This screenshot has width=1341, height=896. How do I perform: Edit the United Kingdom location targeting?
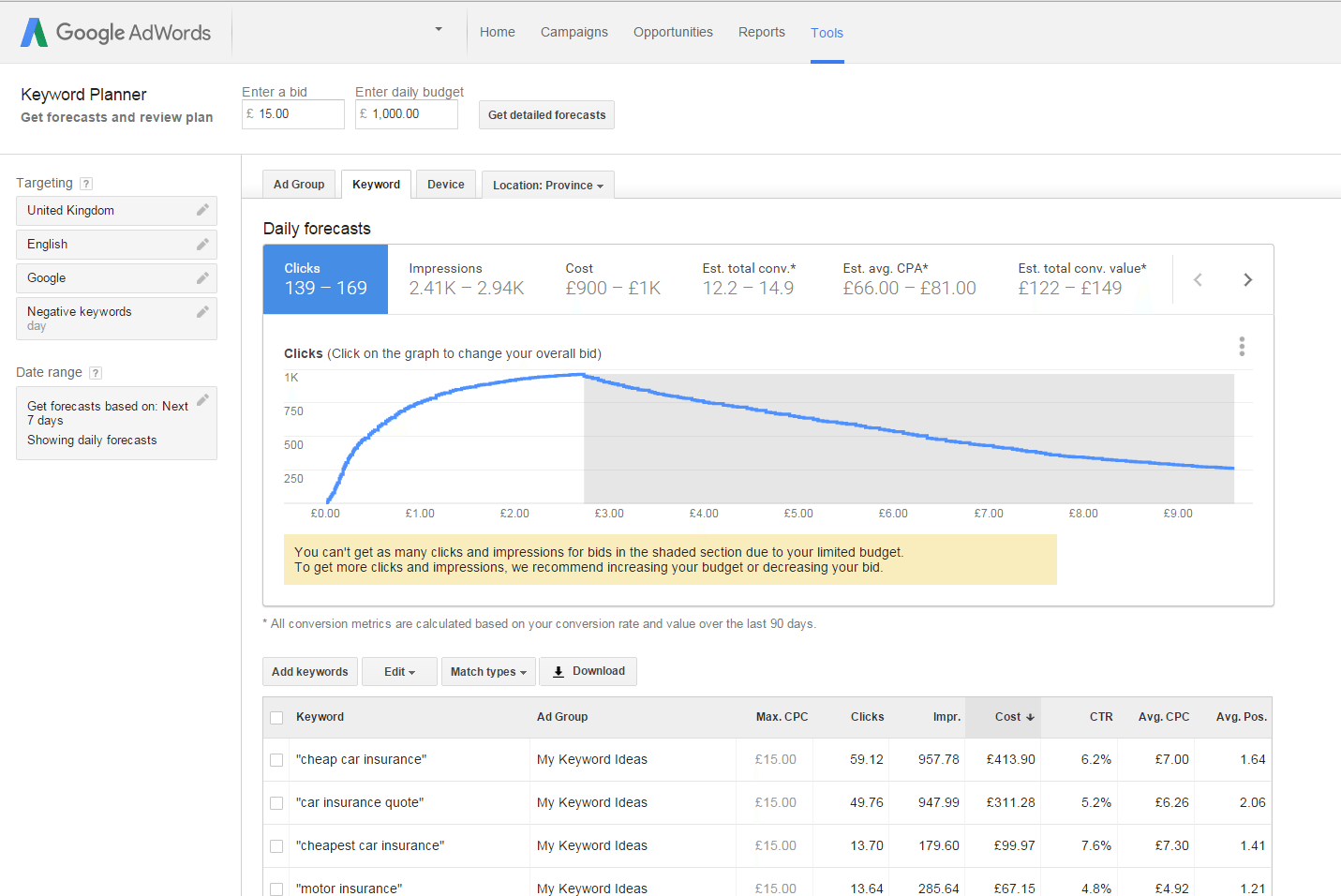[201, 211]
